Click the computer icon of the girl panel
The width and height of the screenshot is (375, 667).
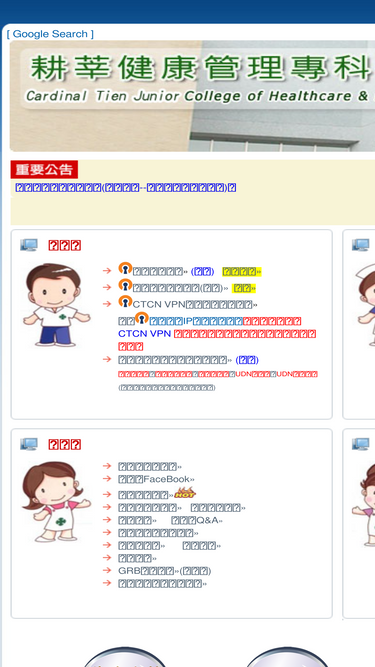pos(29,444)
